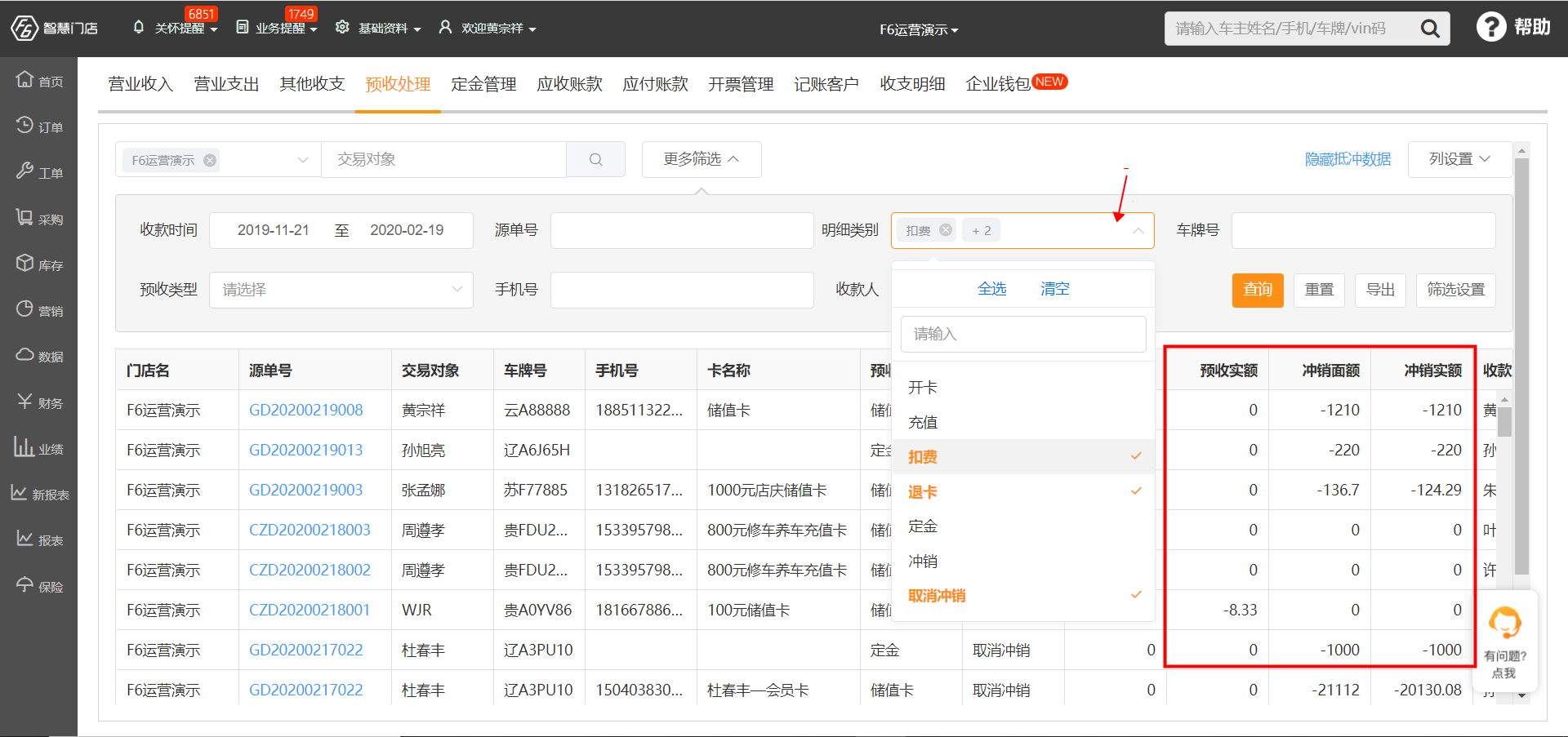Open the 基础资料 gear icon
The width and height of the screenshot is (1568, 737).
point(342,27)
